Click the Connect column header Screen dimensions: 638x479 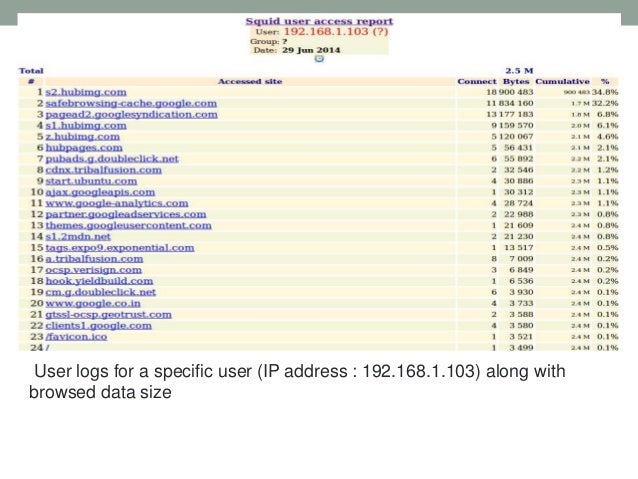pos(477,81)
